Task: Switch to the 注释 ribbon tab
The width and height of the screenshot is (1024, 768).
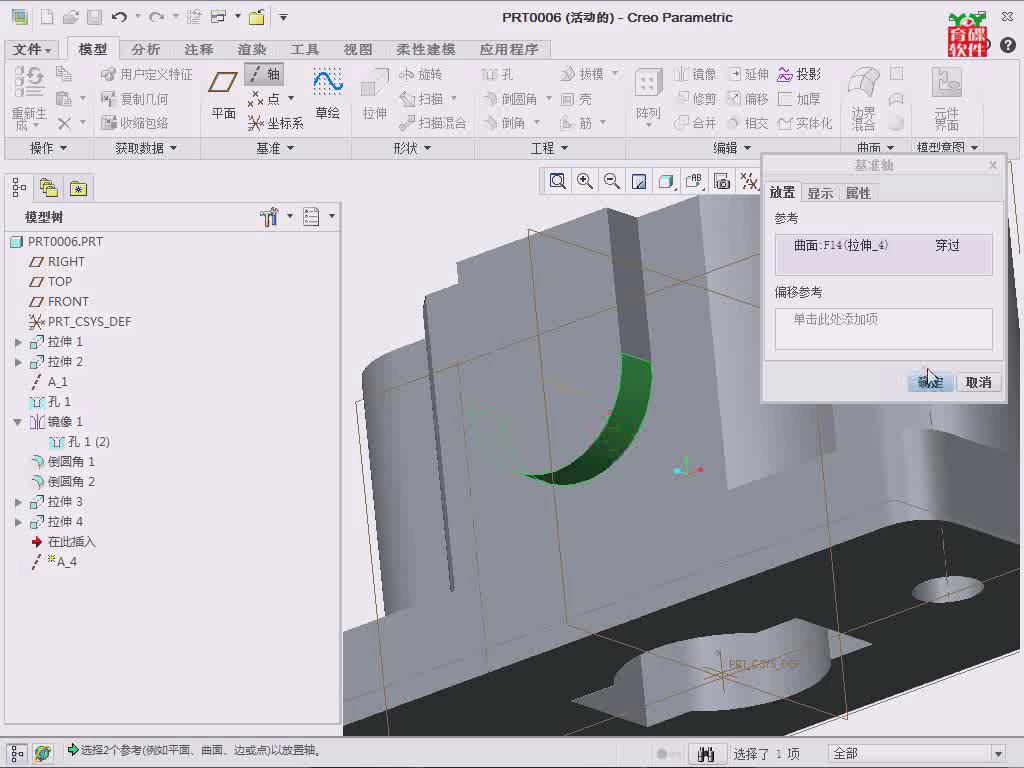Action: pos(199,49)
